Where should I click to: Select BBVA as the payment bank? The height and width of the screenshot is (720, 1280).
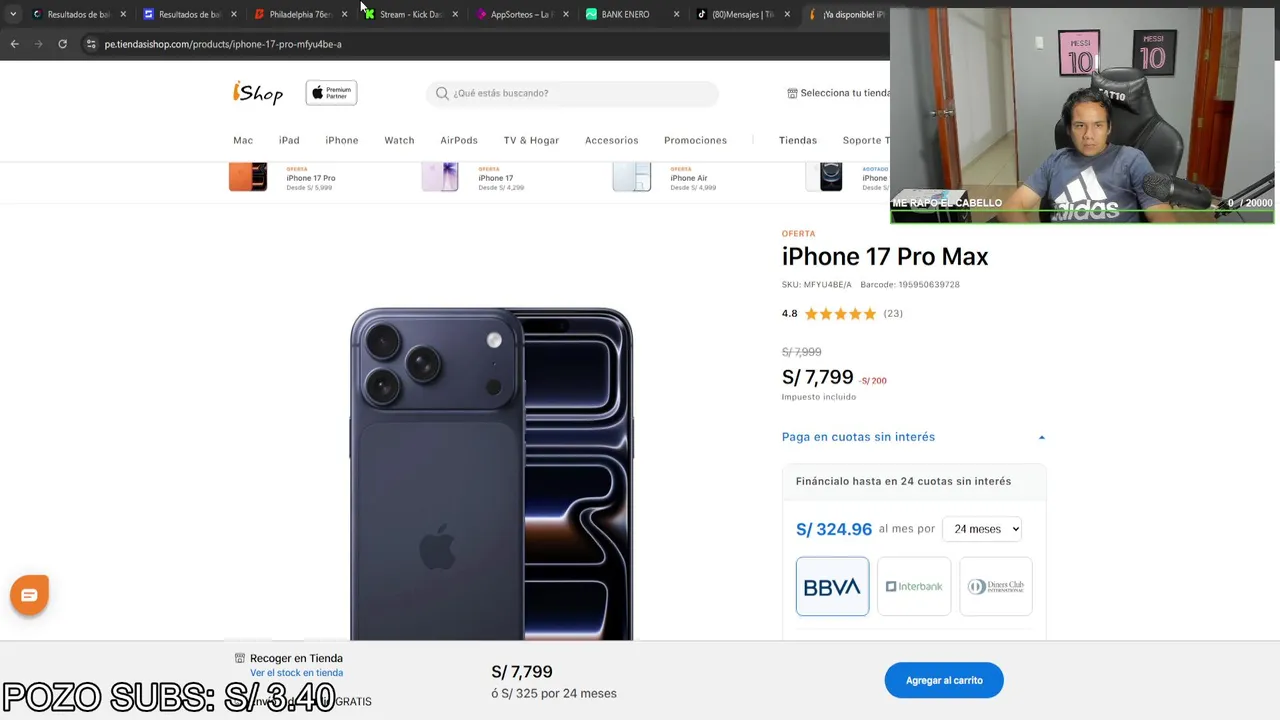click(832, 587)
